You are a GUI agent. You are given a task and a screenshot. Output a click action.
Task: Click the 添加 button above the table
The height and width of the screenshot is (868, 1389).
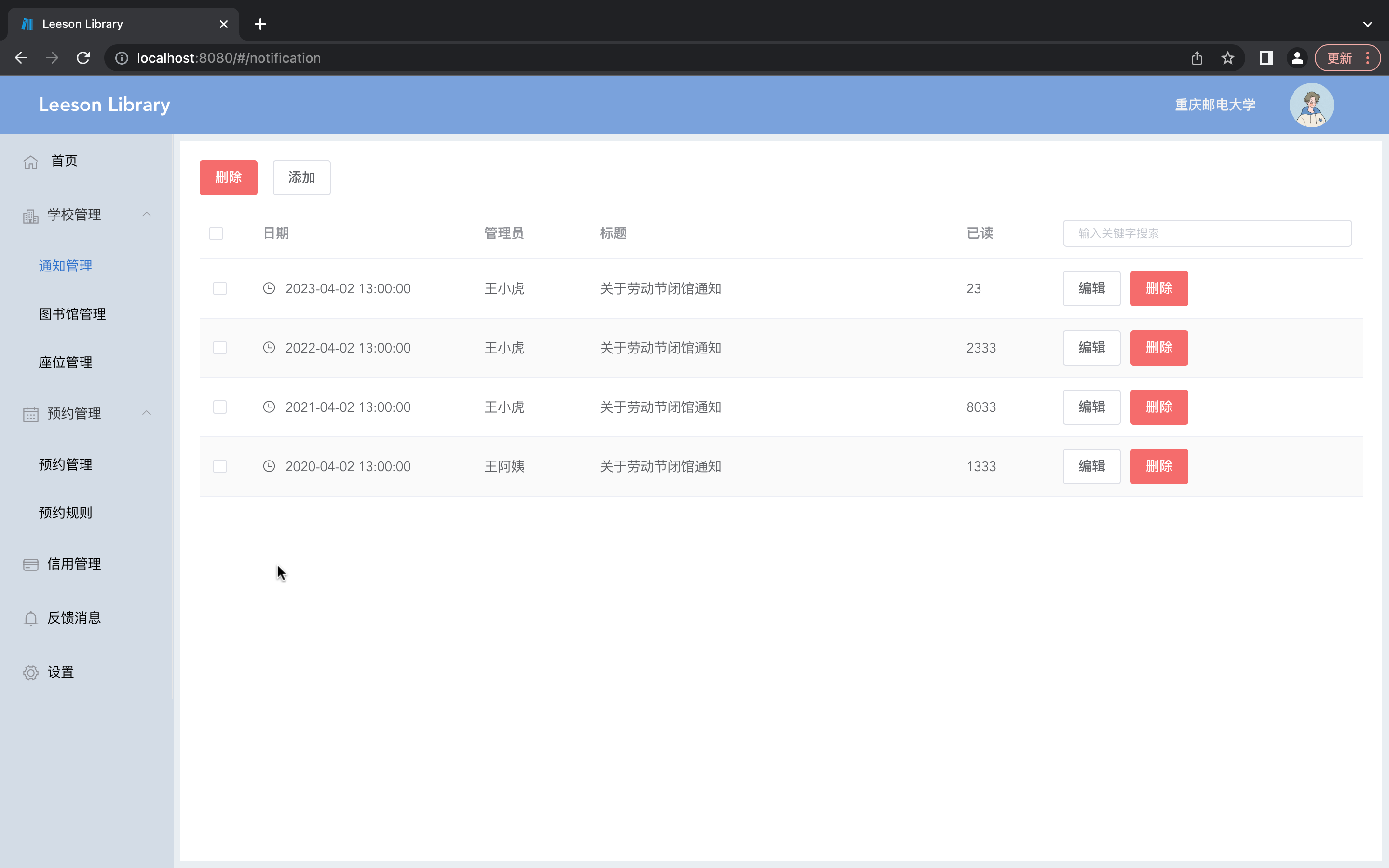[x=301, y=177]
